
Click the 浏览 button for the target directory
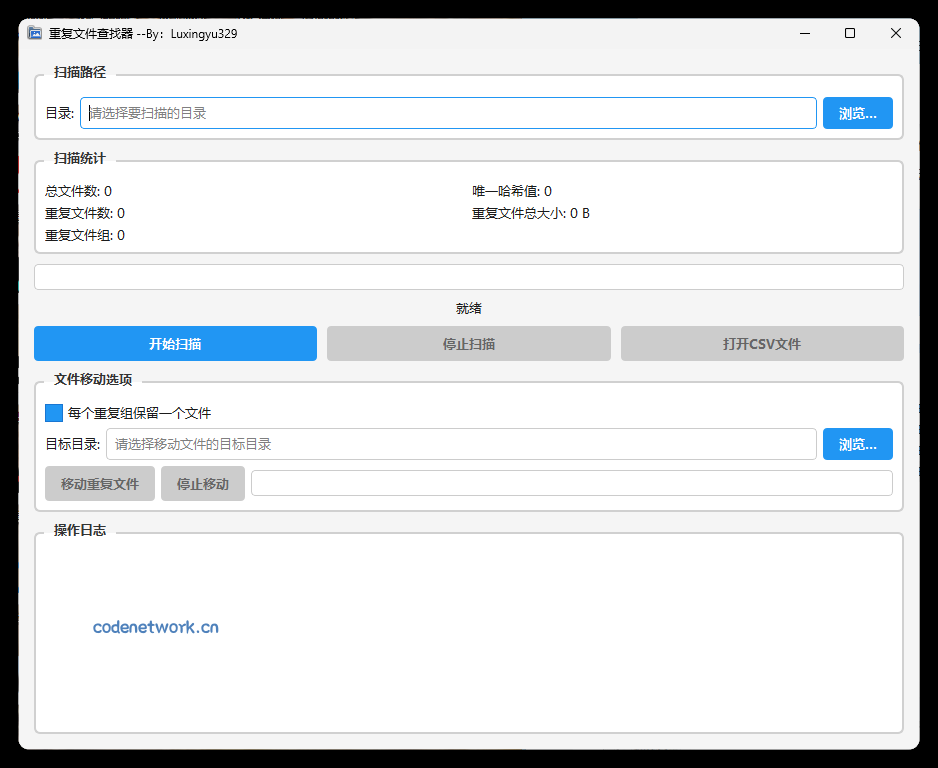[x=857, y=443]
